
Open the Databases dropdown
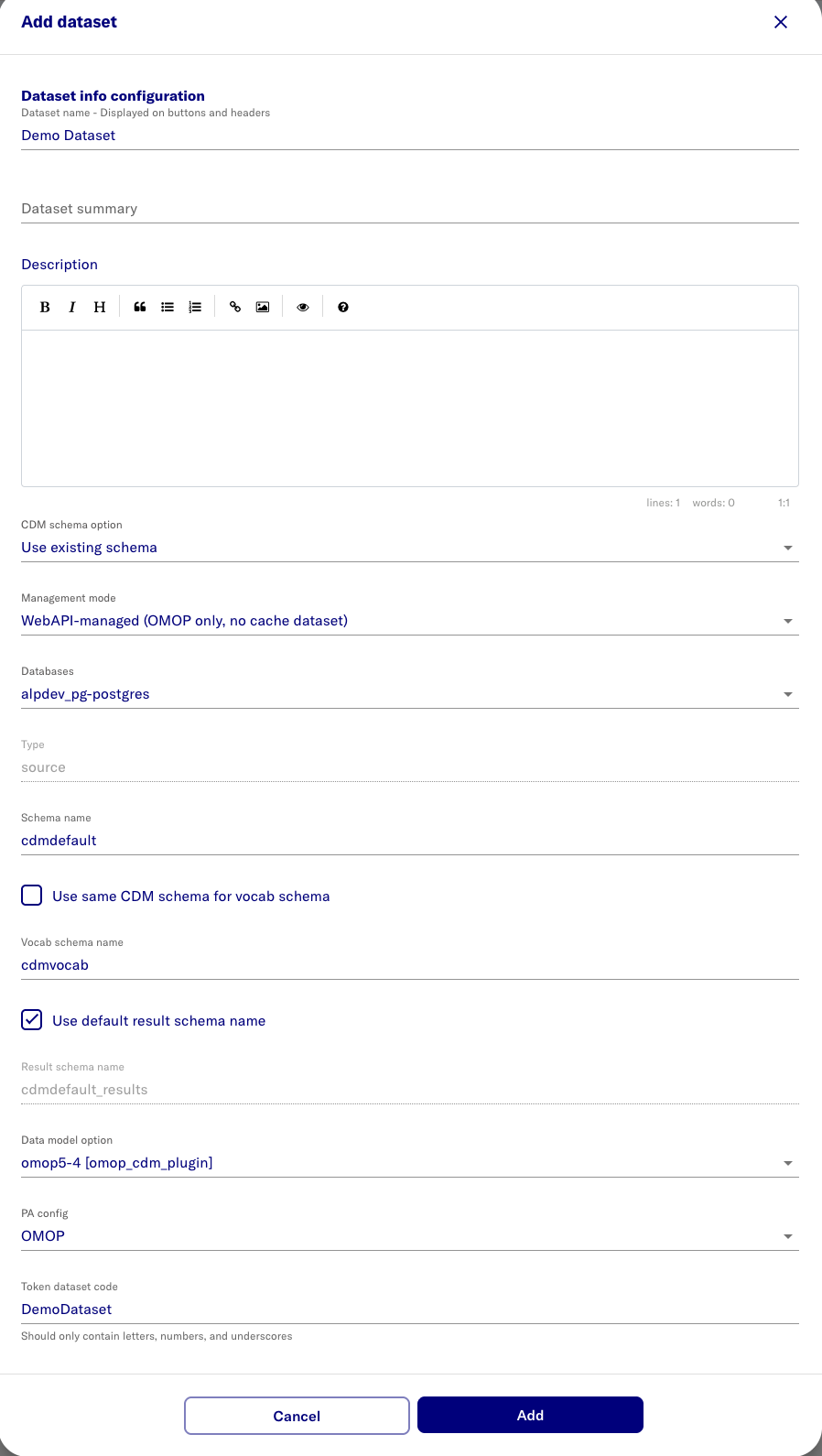click(x=410, y=694)
